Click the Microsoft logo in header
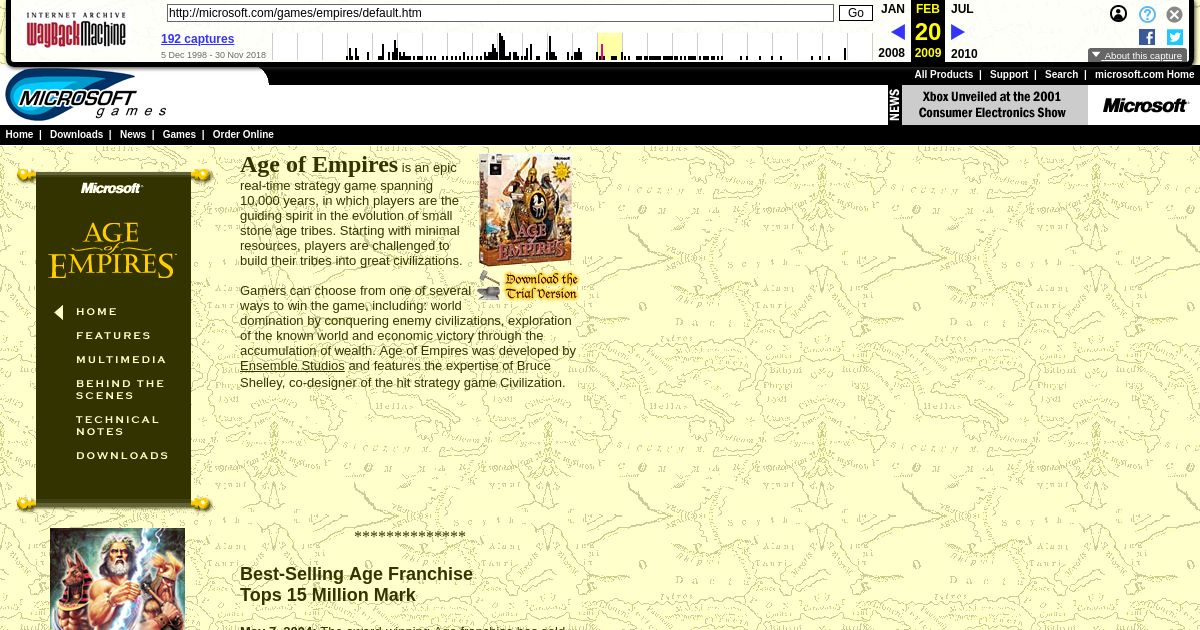This screenshot has height=630, width=1200. click(x=1145, y=105)
